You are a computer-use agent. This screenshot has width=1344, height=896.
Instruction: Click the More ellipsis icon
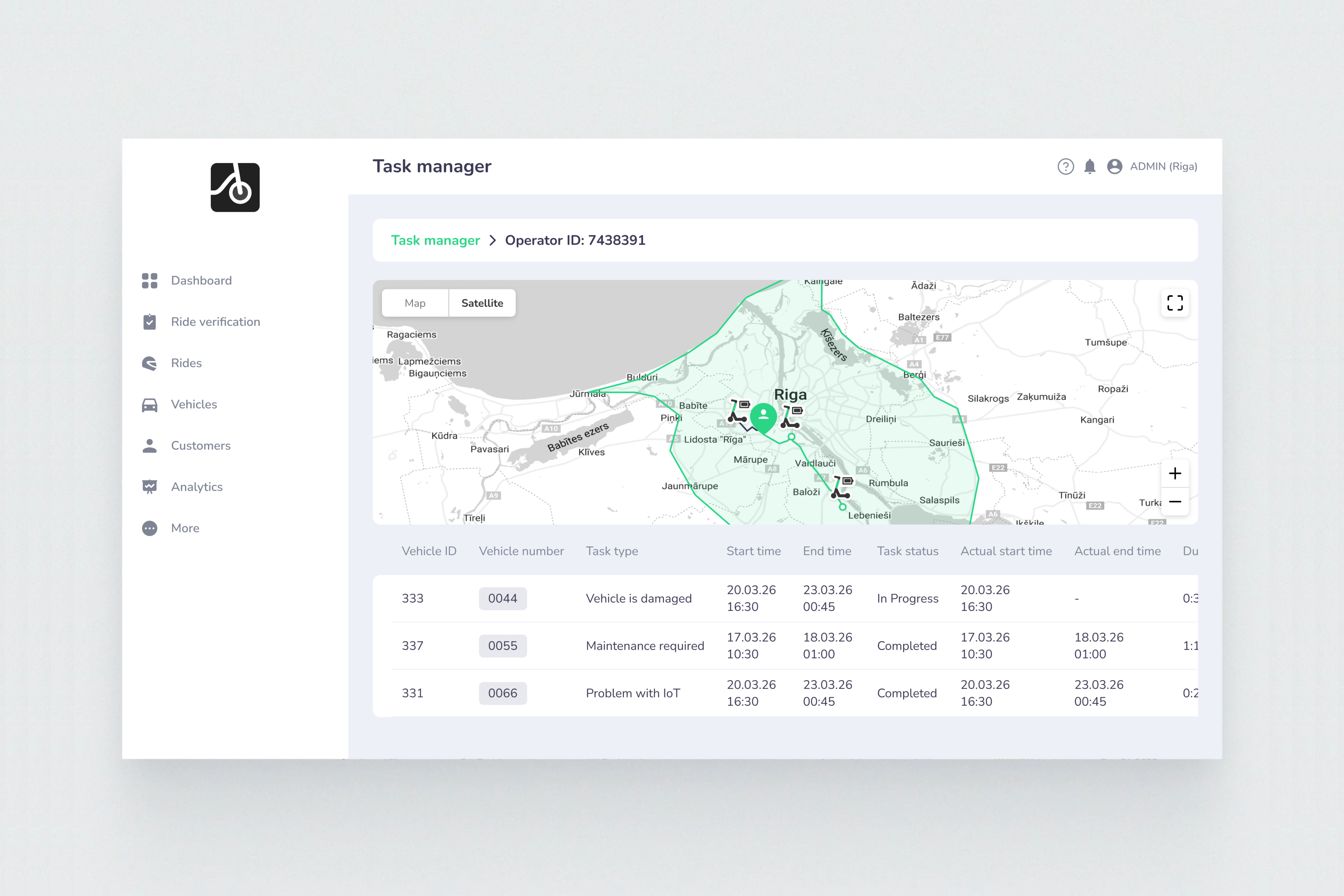pos(150,528)
